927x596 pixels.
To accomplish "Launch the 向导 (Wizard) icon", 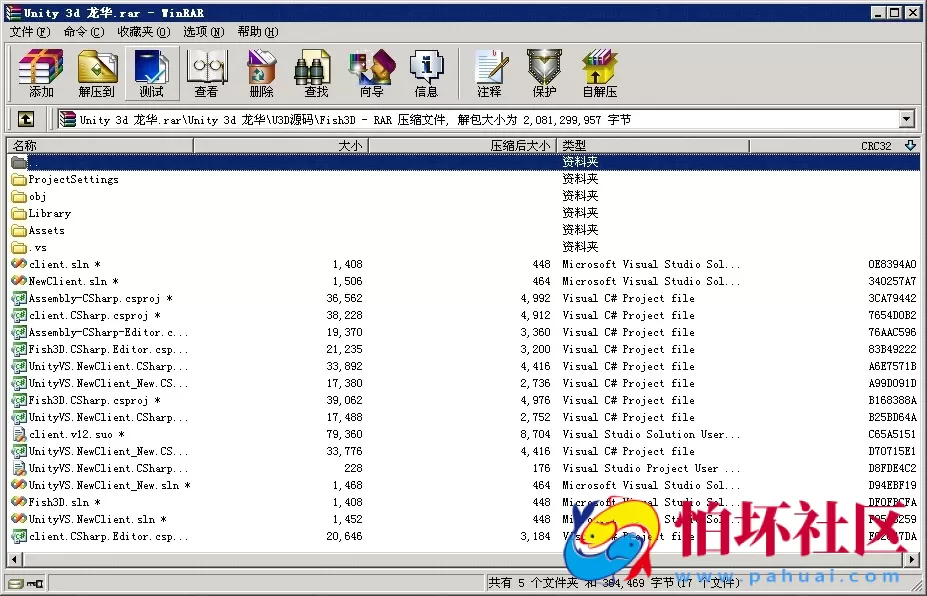I will click(371, 73).
